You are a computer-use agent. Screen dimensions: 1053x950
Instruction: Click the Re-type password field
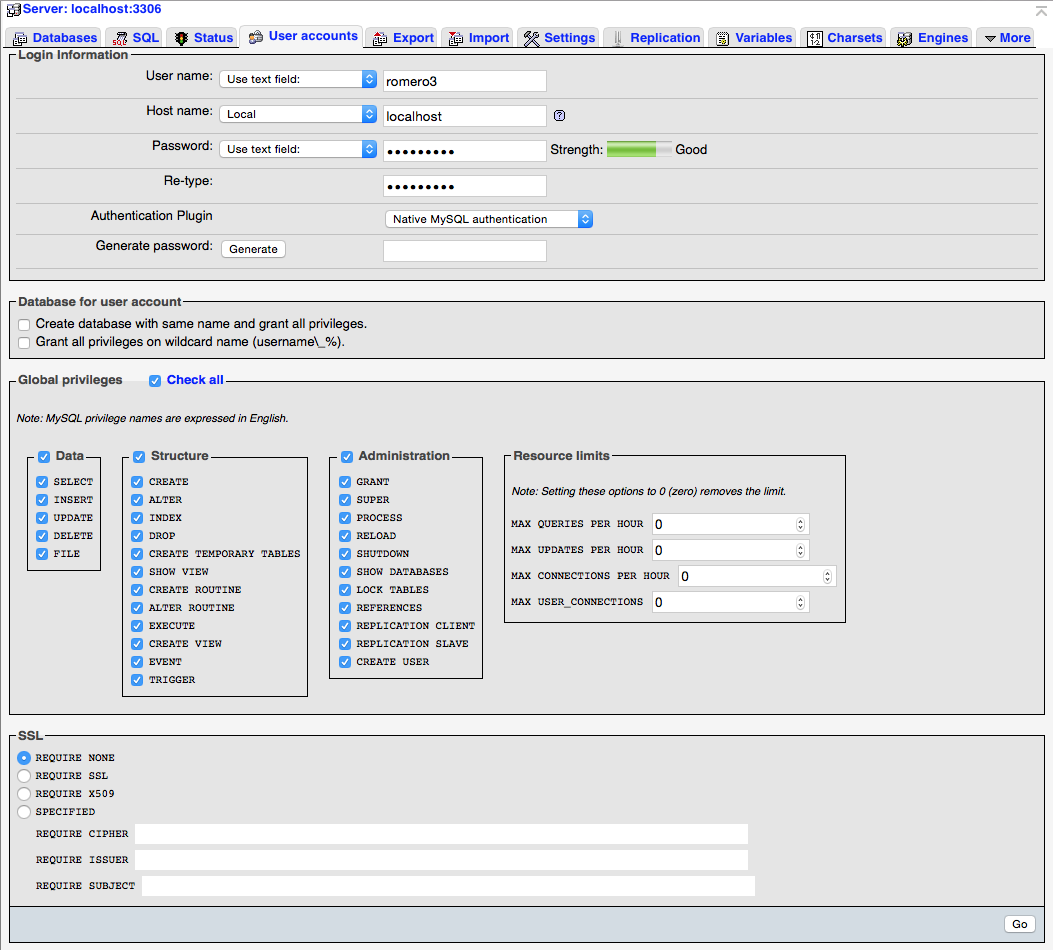(464, 185)
